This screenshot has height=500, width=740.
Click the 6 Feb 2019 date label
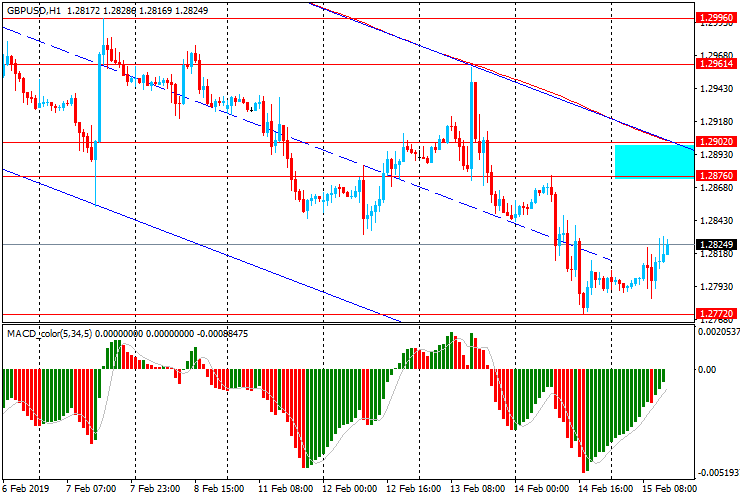click(28, 489)
